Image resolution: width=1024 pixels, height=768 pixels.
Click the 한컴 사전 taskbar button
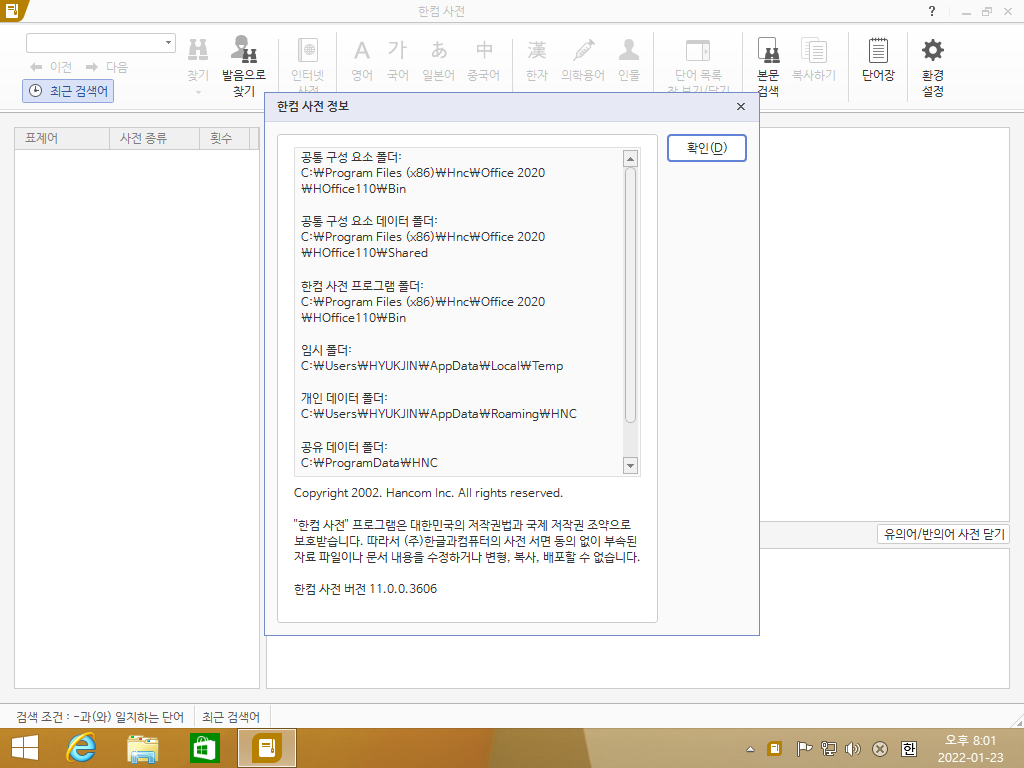point(266,748)
